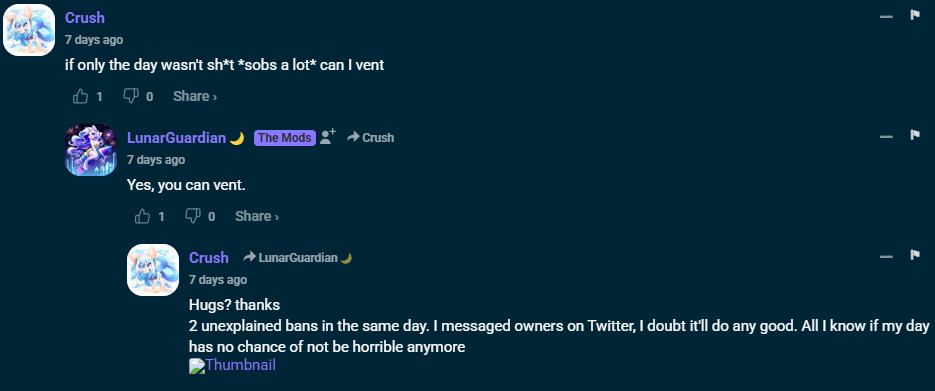The image size is (935, 391).
Task: Click 'The Mods' badge next to LunarGuardian
Action: 284,138
